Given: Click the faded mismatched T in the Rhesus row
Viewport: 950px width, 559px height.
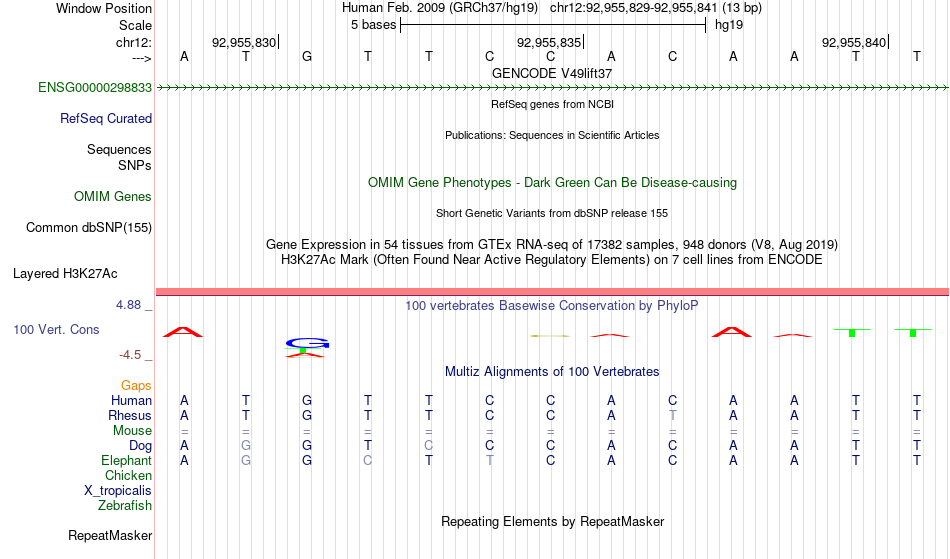Looking at the screenshot, I should 673,416.
